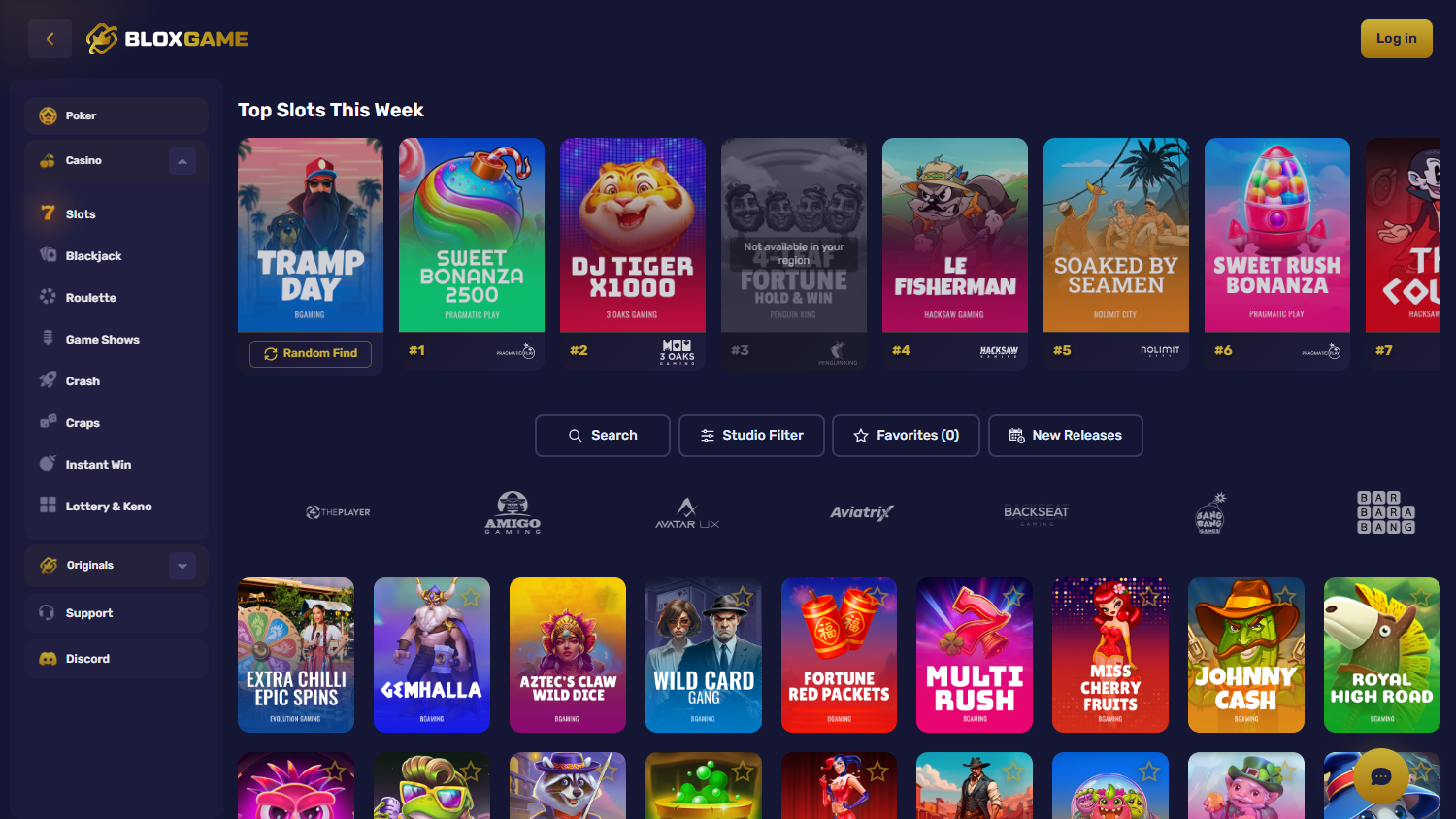Click 3 Oaks provider logo under #2
The image size is (1456, 819).
pyautogui.click(x=677, y=351)
